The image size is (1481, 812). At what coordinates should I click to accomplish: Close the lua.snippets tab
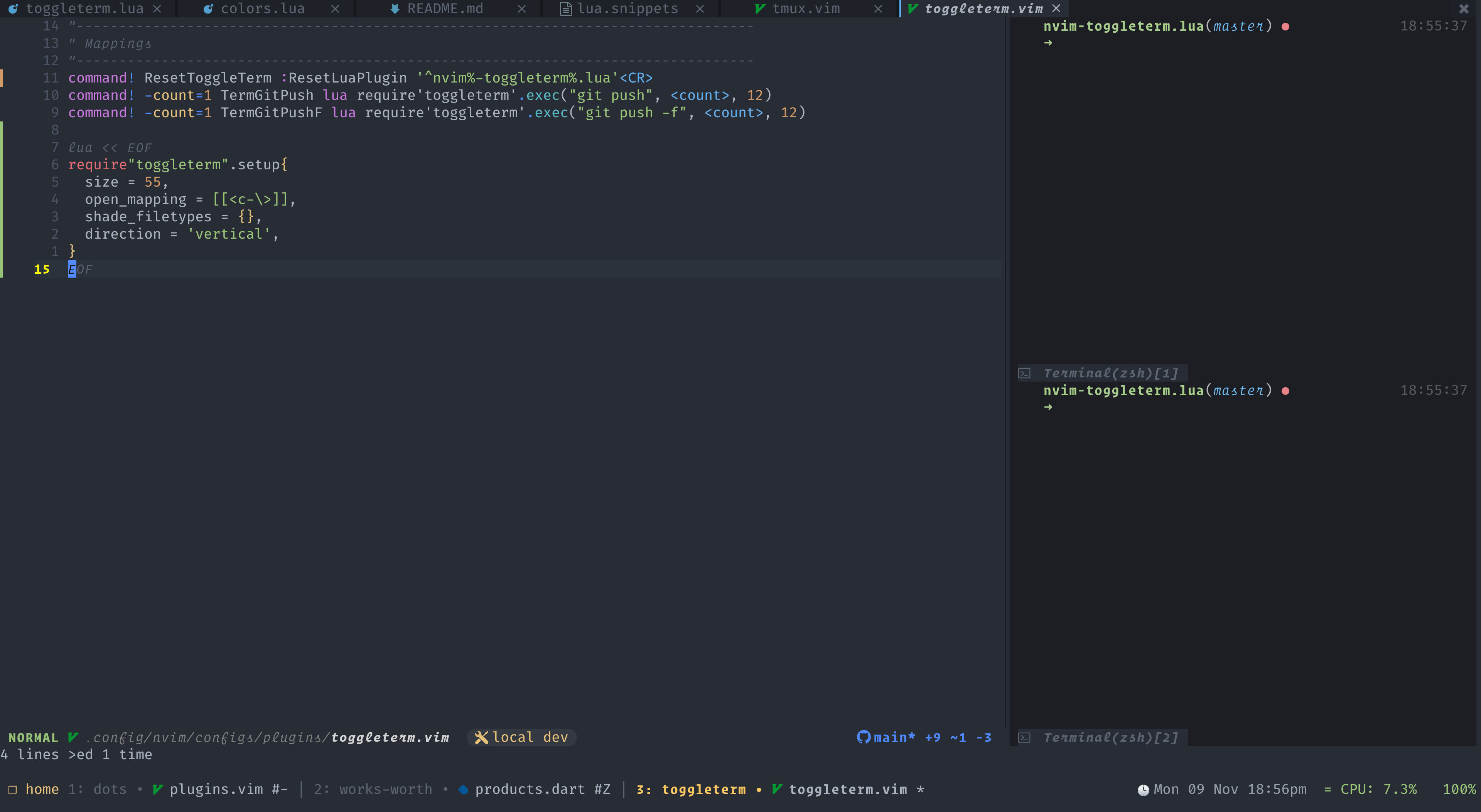pos(700,8)
